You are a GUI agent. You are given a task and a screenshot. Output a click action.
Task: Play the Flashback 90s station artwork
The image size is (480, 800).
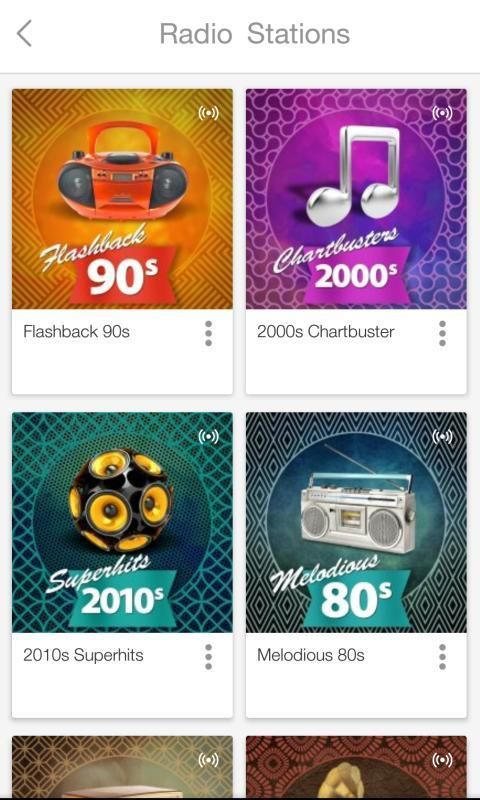click(122, 199)
